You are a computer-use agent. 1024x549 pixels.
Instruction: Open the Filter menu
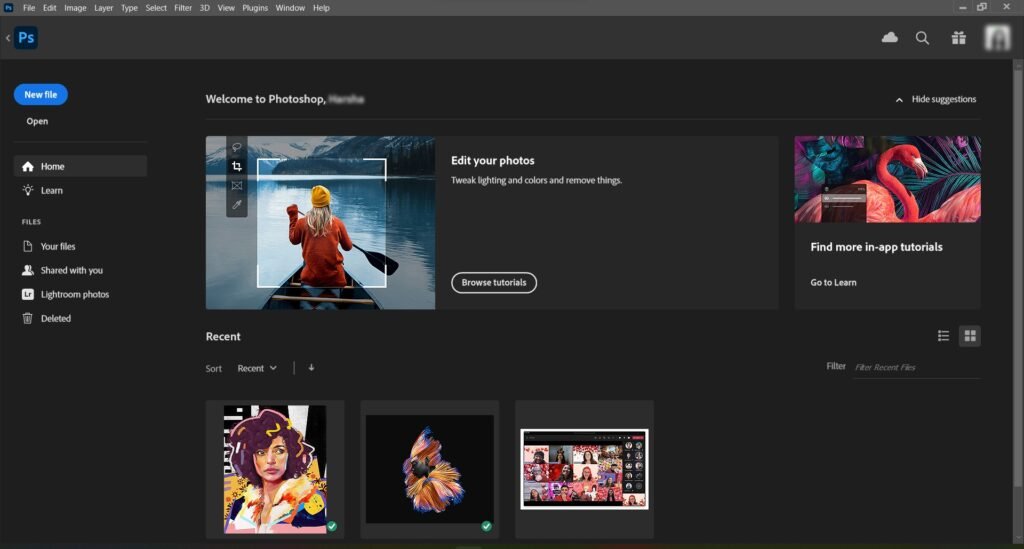183,8
